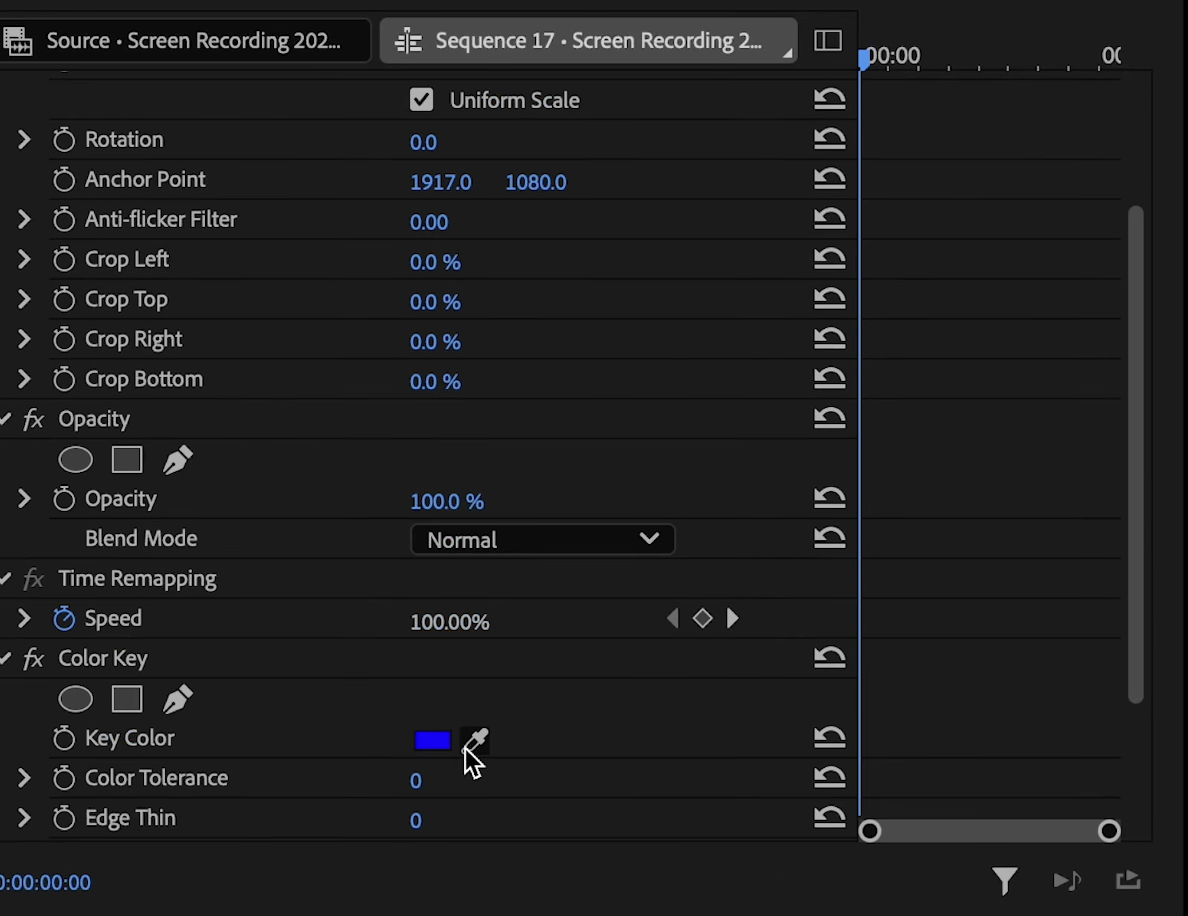Image resolution: width=1188 pixels, height=916 pixels.
Task: Toggle animation stopwatch for Anti-flicker Filter
Action: point(64,220)
